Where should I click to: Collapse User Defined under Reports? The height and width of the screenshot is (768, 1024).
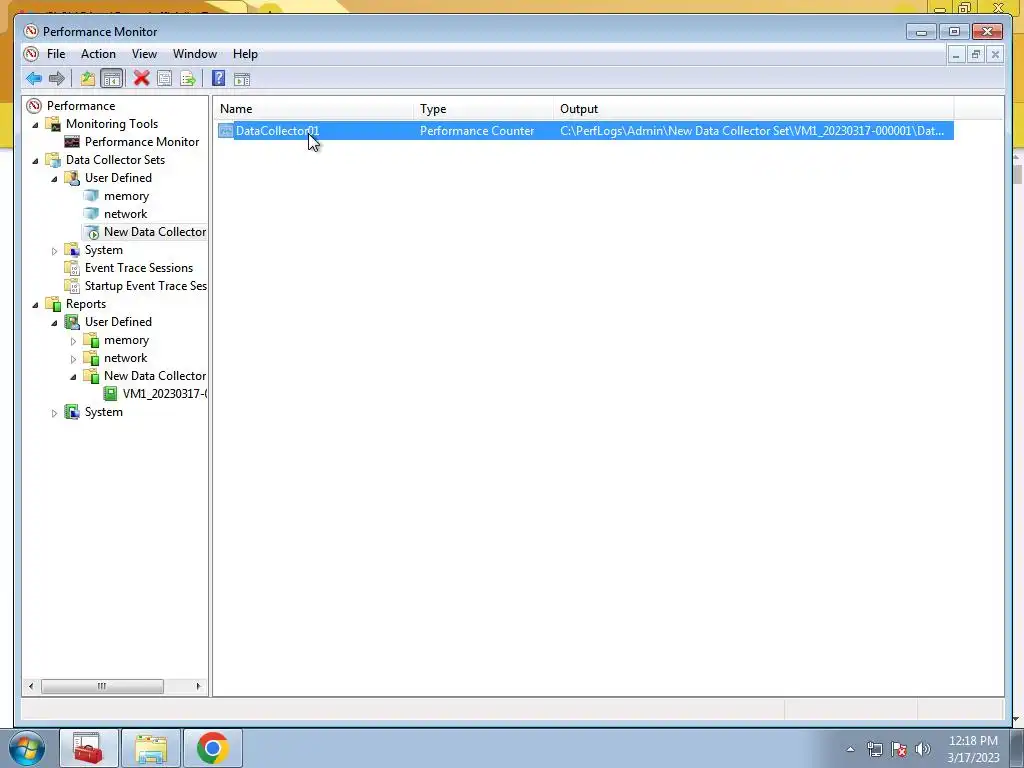54,323
